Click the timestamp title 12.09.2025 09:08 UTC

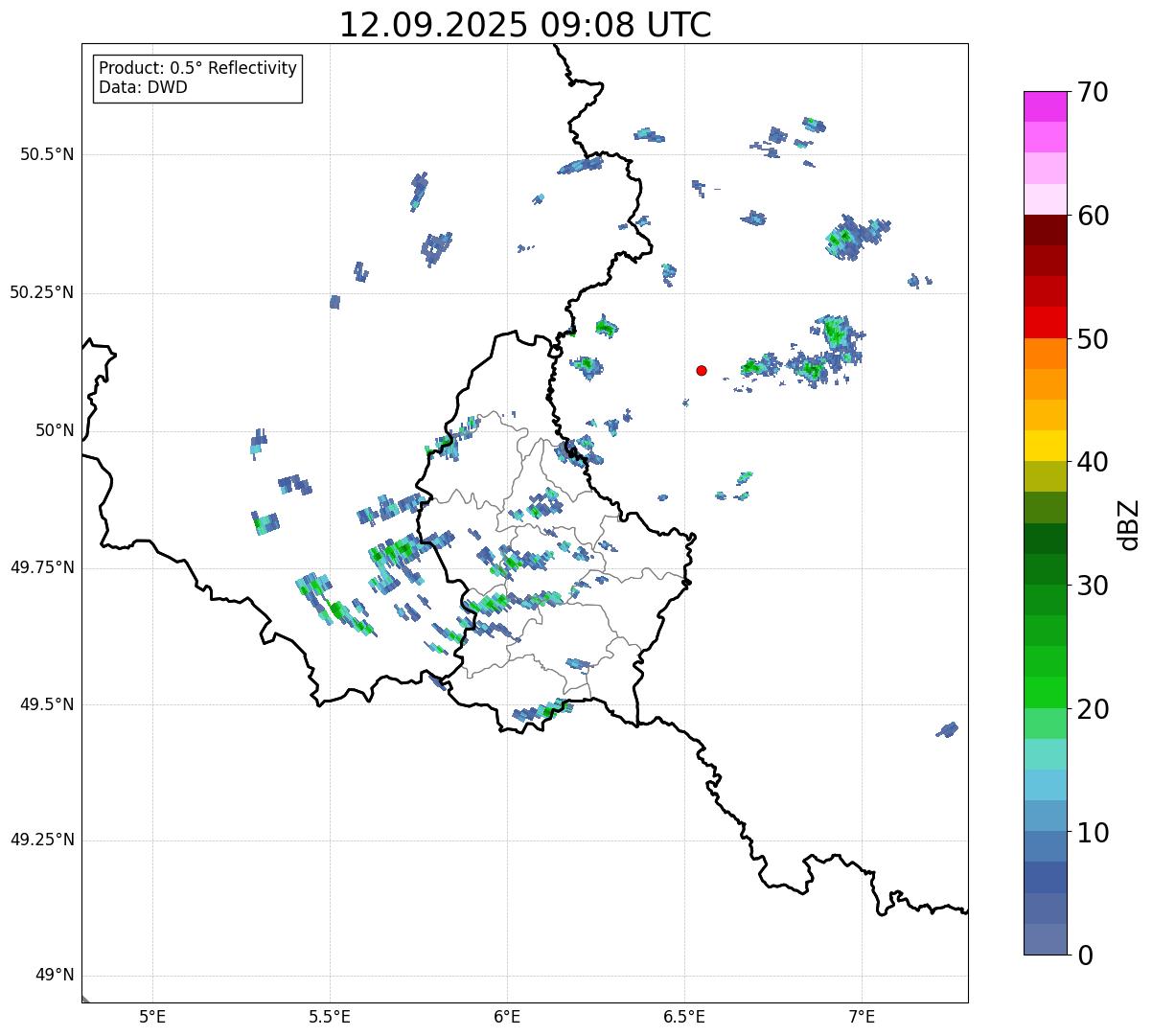click(x=525, y=25)
